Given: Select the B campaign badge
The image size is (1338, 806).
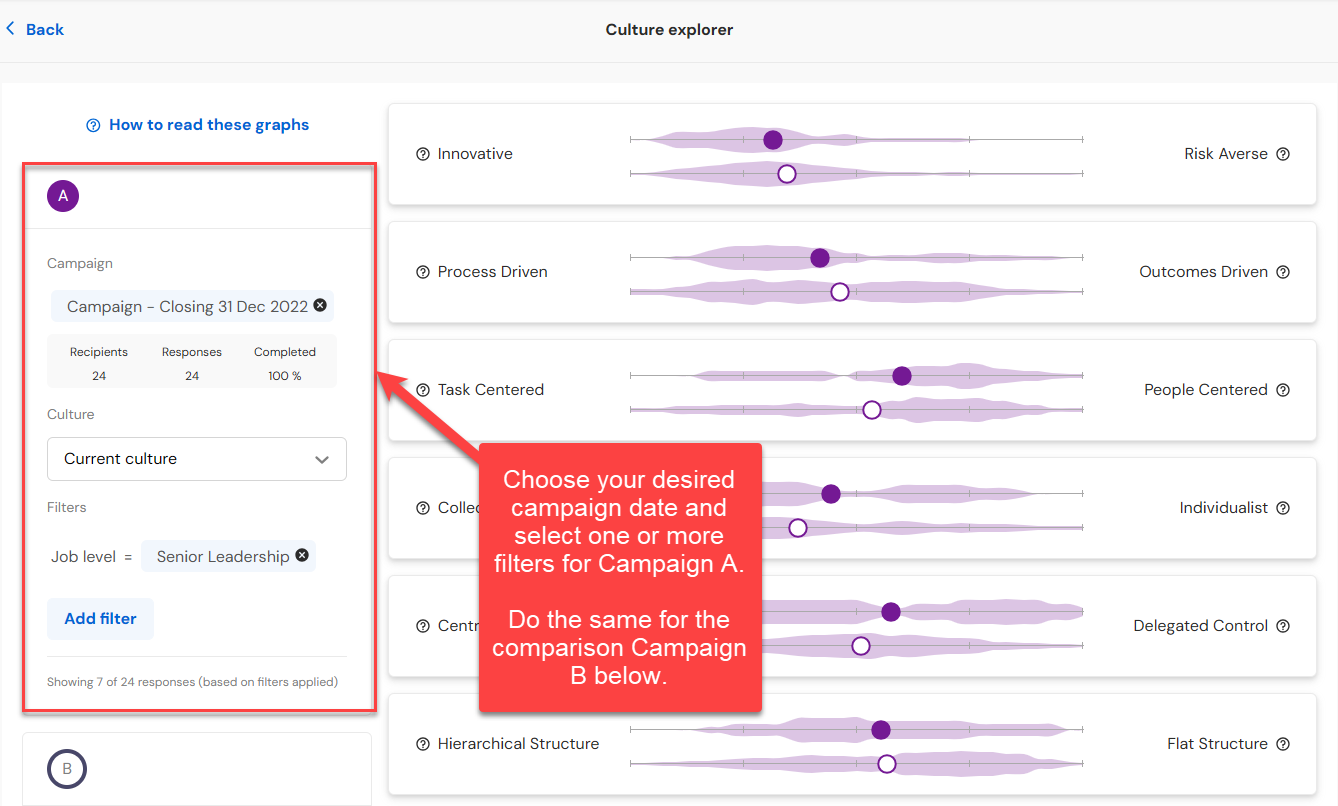Looking at the screenshot, I should pos(67,769).
